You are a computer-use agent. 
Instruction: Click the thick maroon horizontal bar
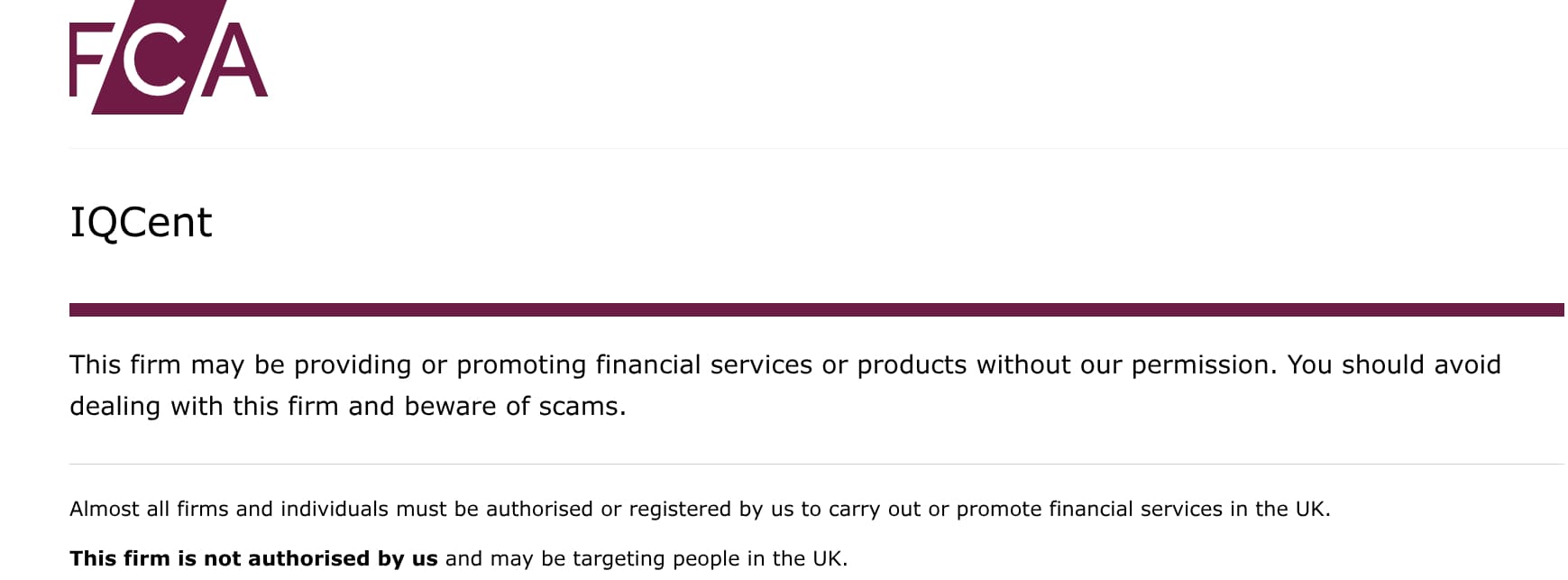816,310
